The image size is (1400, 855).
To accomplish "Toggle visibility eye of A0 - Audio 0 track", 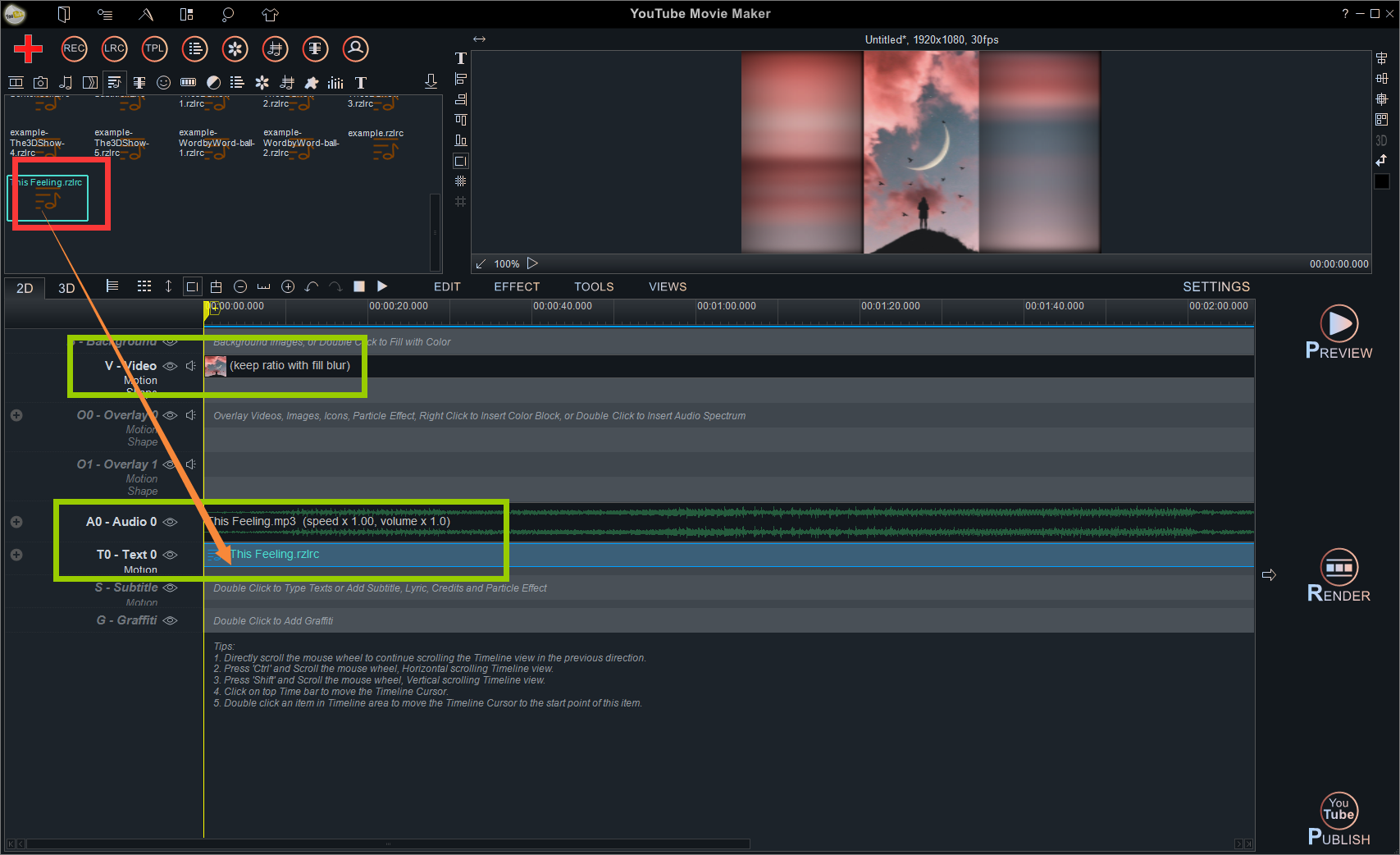I will (170, 522).
